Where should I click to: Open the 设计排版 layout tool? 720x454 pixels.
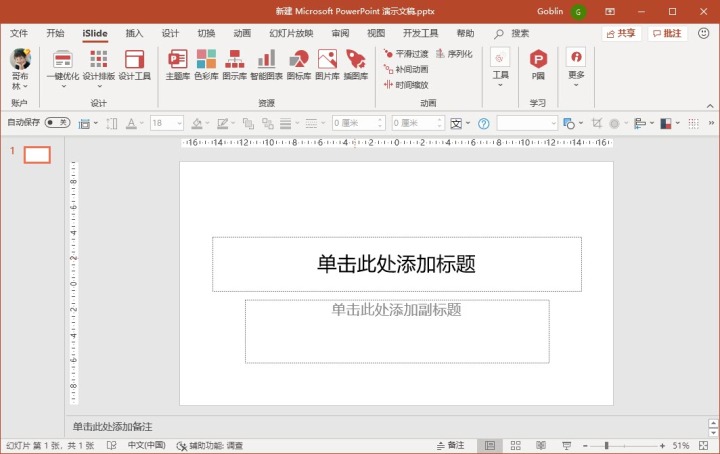(99, 69)
